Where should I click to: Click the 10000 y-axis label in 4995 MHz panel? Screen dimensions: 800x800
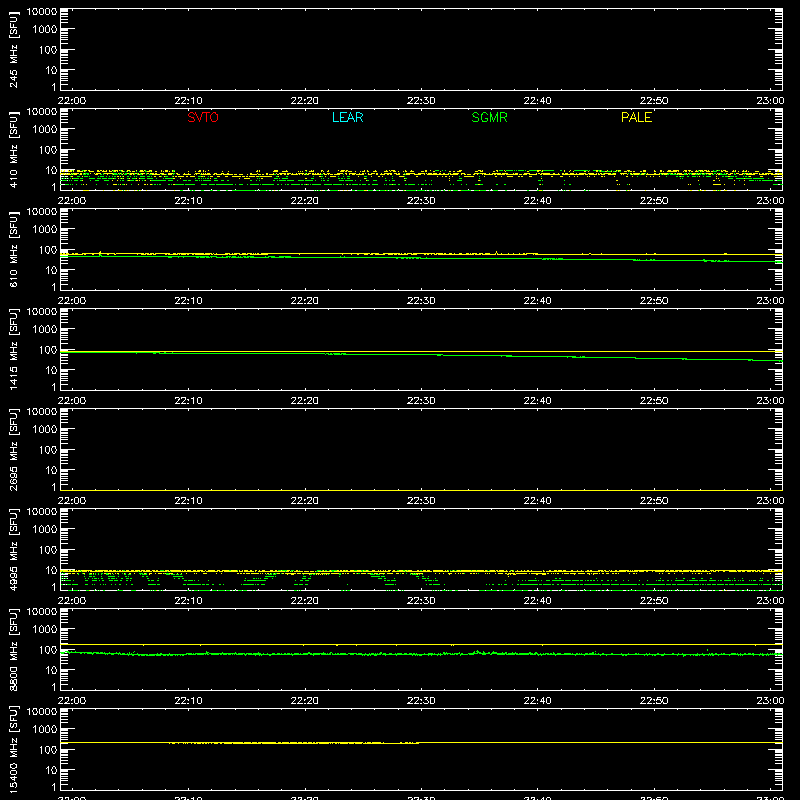tap(42, 512)
